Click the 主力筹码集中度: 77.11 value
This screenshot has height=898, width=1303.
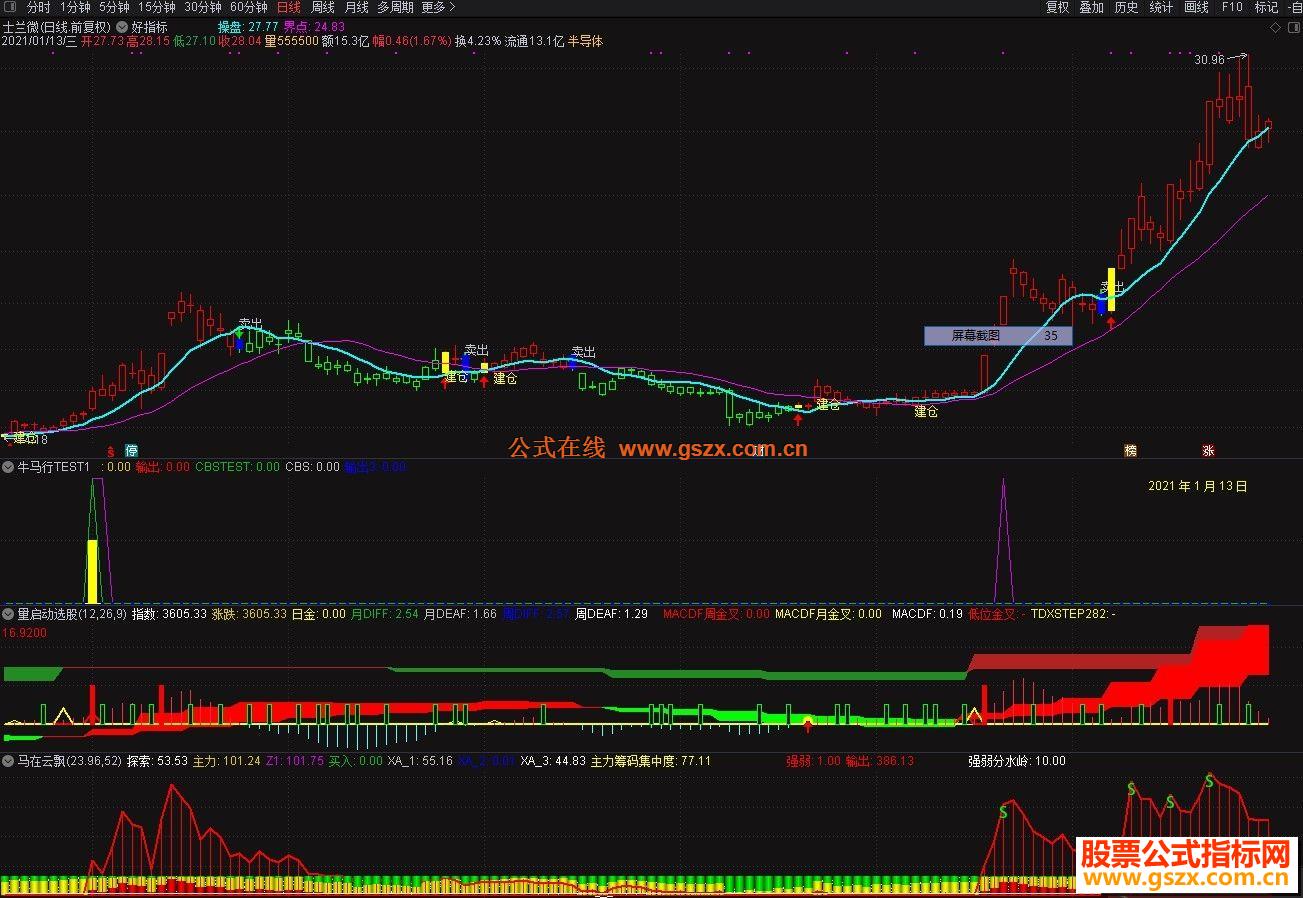651,761
